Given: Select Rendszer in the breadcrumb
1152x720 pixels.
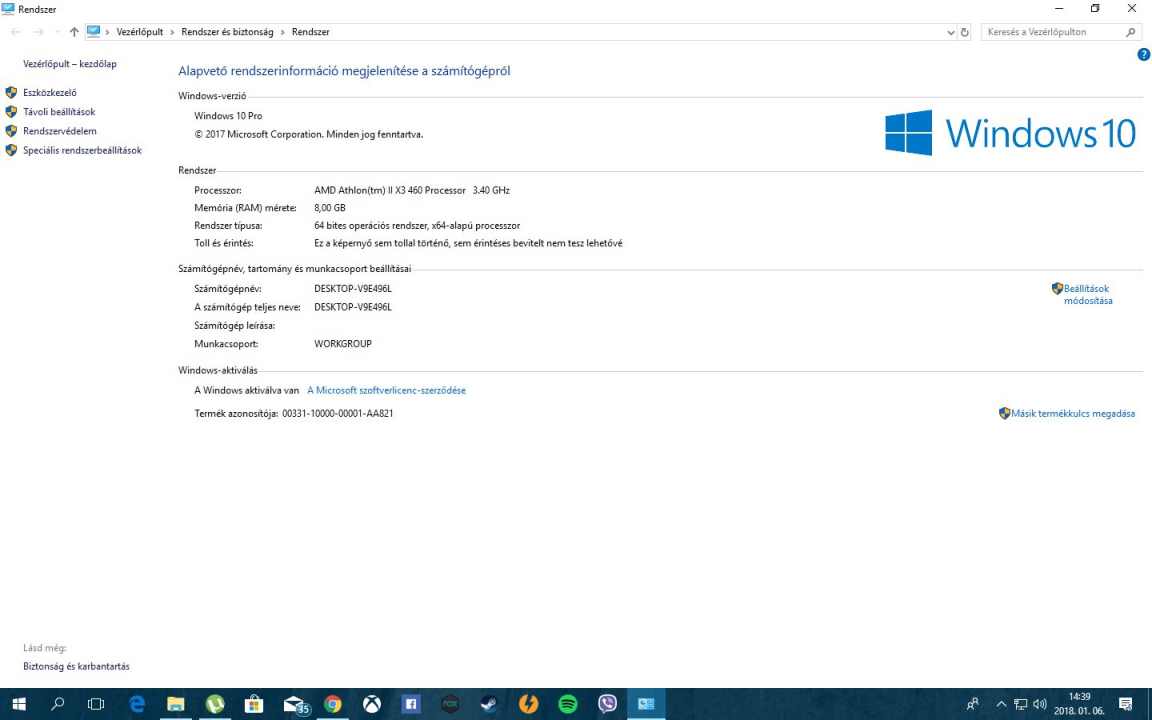Looking at the screenshot, I should 311,32.
